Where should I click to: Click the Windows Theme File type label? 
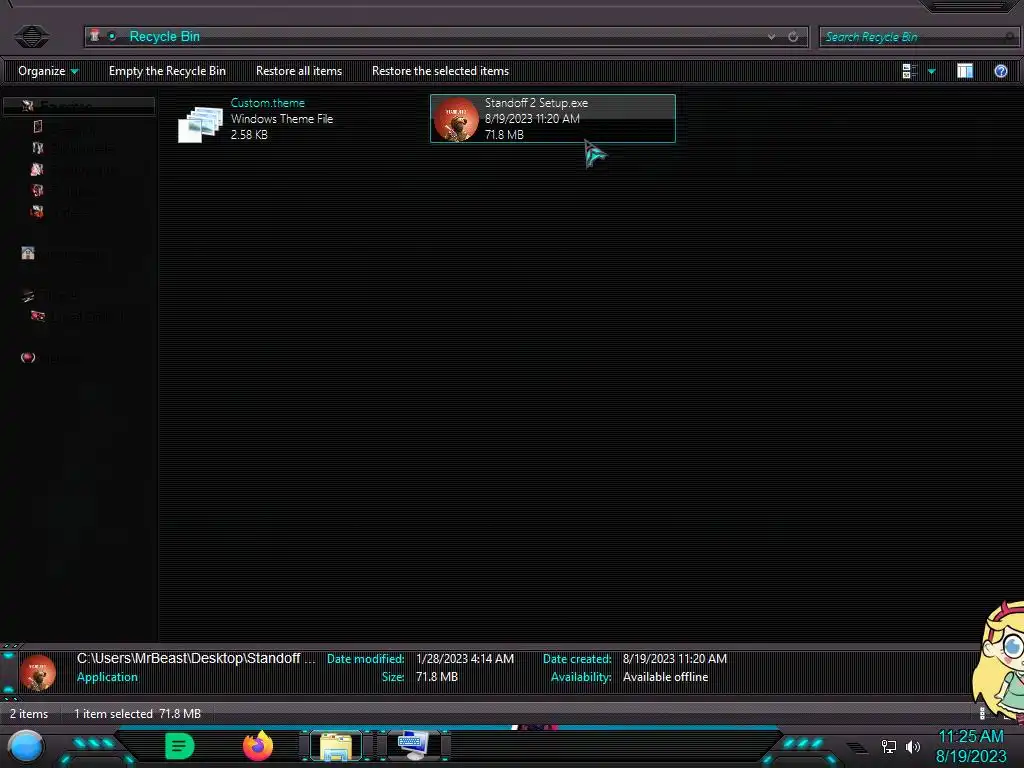(281, 119)
